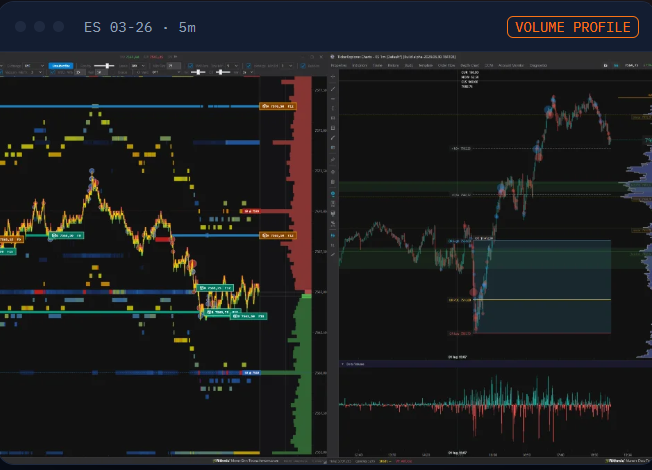Open the Diagnostics menu
The image size is (652, 470).
(538, 65)
